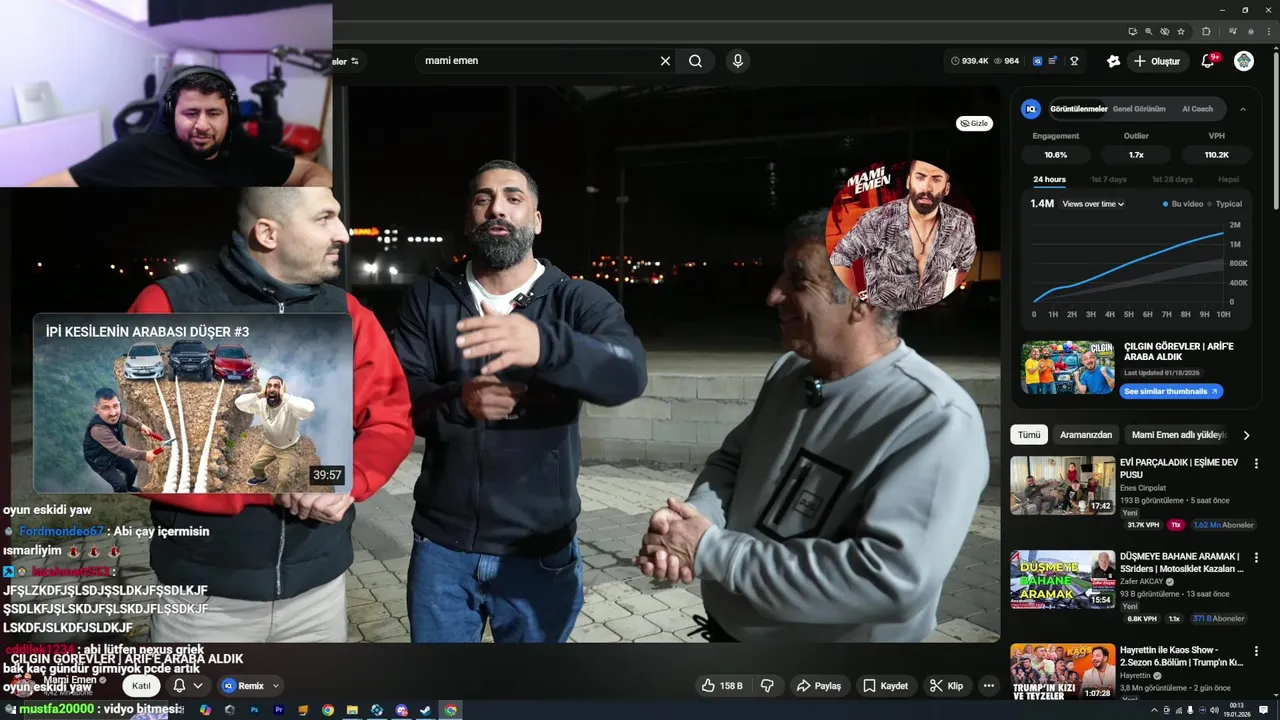Toggle the 'Bu video' chart legend
Viewport: 1280px width, 720px height.
pyautogui.click(x=1184, y=204)
